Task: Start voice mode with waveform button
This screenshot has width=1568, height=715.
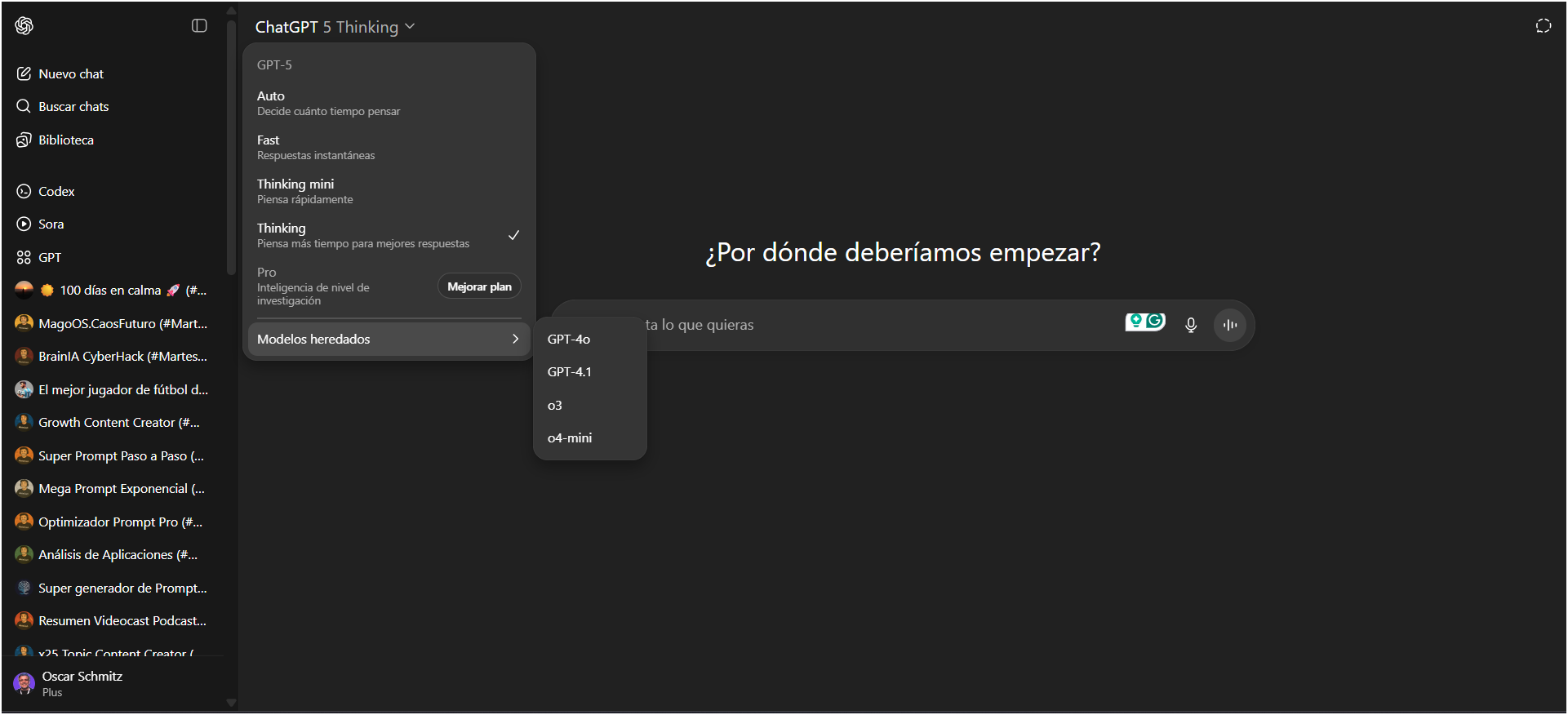Action: pos(1230,325)
